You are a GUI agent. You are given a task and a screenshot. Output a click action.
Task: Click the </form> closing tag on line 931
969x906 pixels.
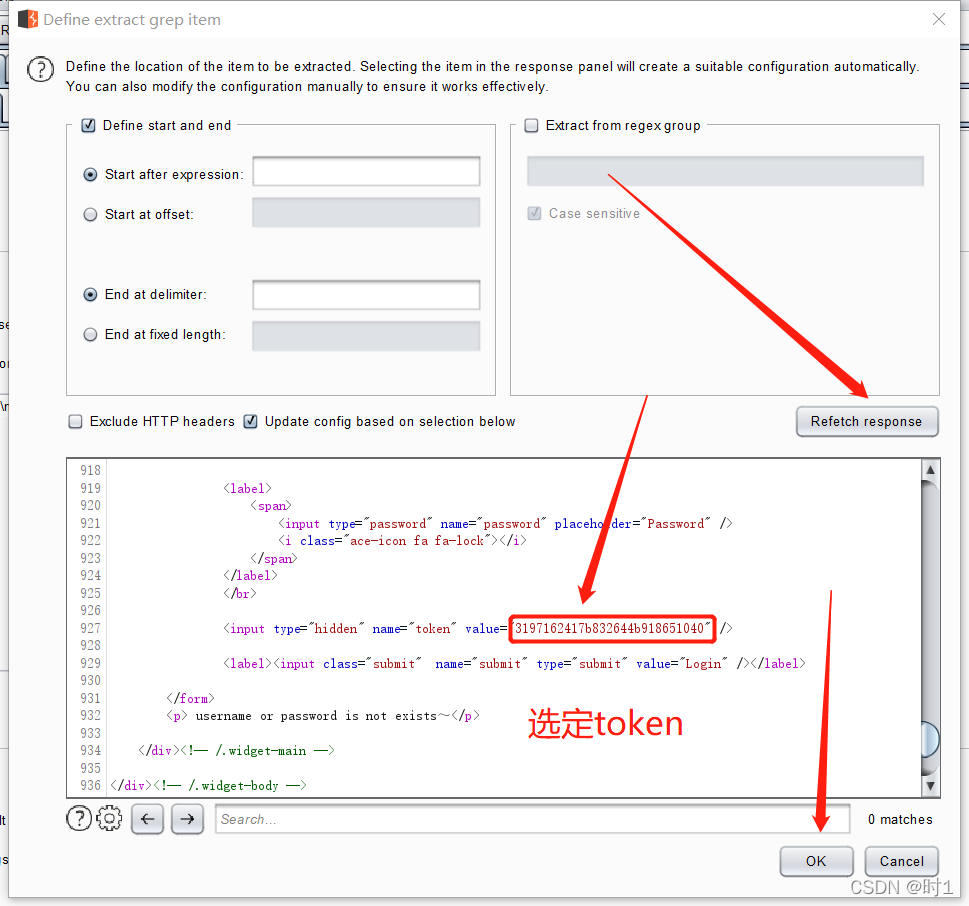point(190,698)
